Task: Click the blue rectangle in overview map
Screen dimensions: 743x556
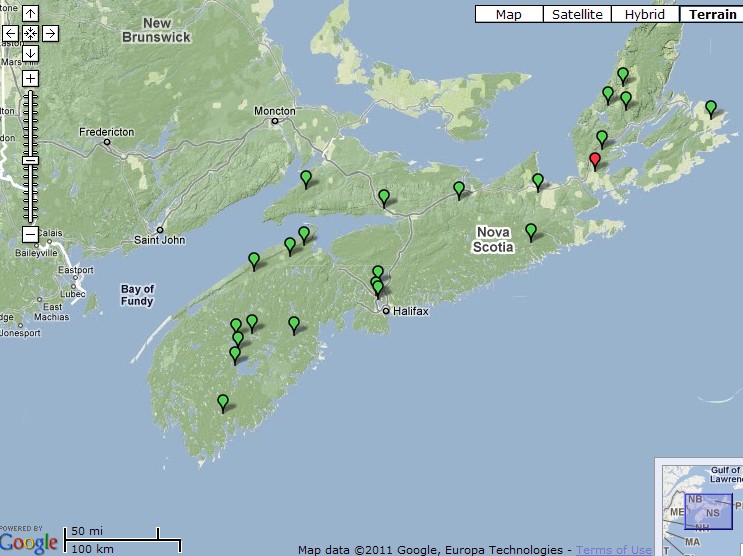Action: pyautogui.click(x=708, y=509)
